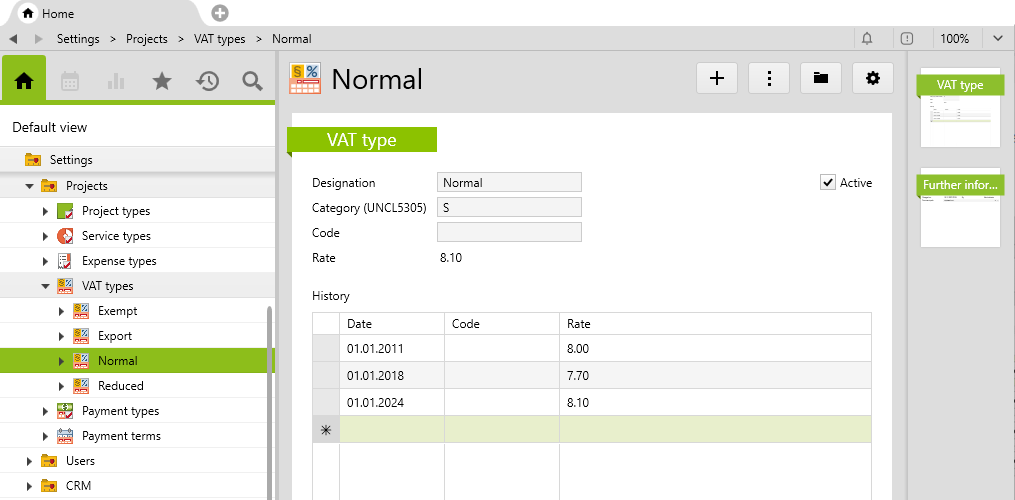Collapse the VAT types tree node
The height and width of the screenshot is (500, 1015).
tap(46, 286)
